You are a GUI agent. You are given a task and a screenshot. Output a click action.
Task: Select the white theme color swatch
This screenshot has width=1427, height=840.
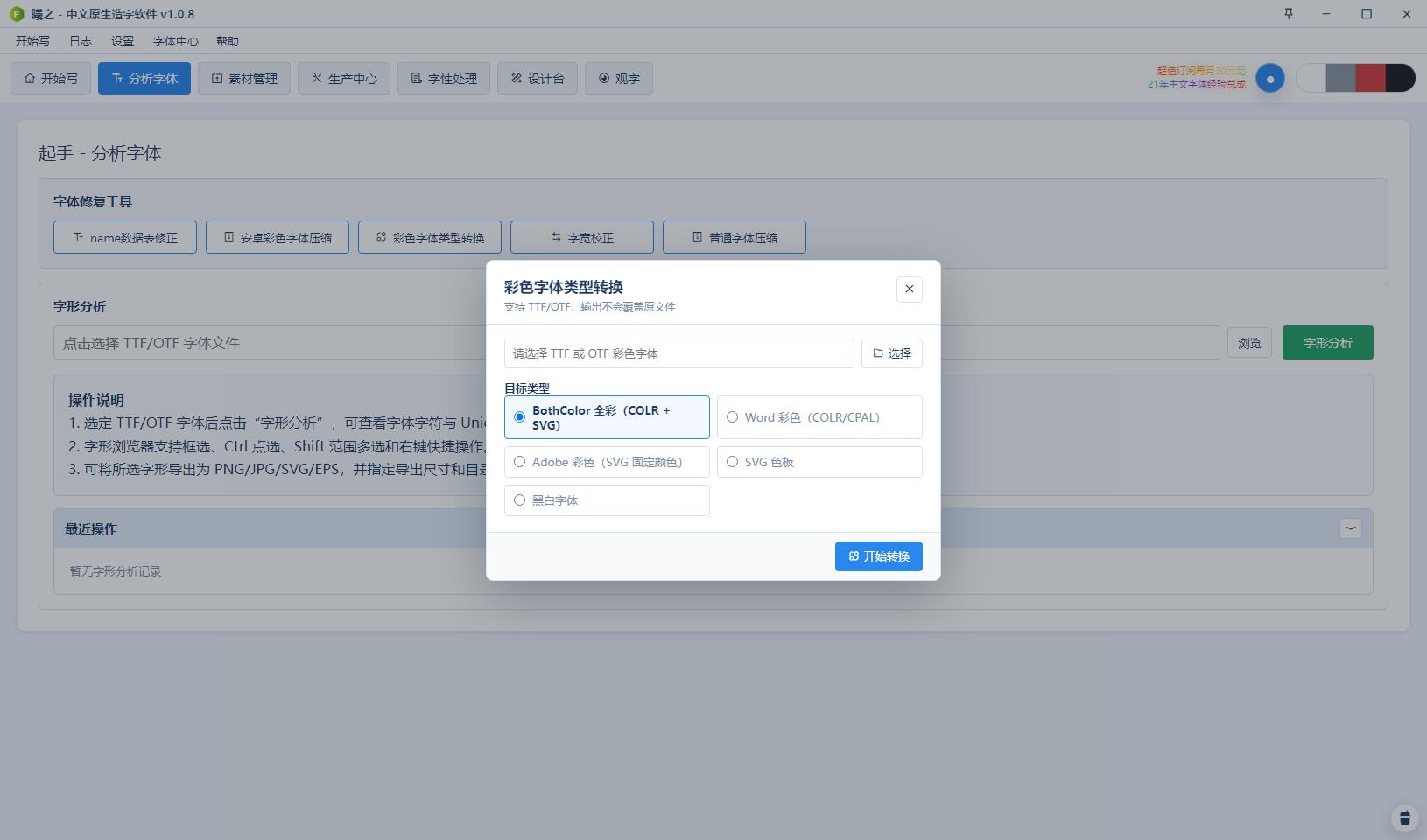pyautogui.click(x=1311, y=79)
